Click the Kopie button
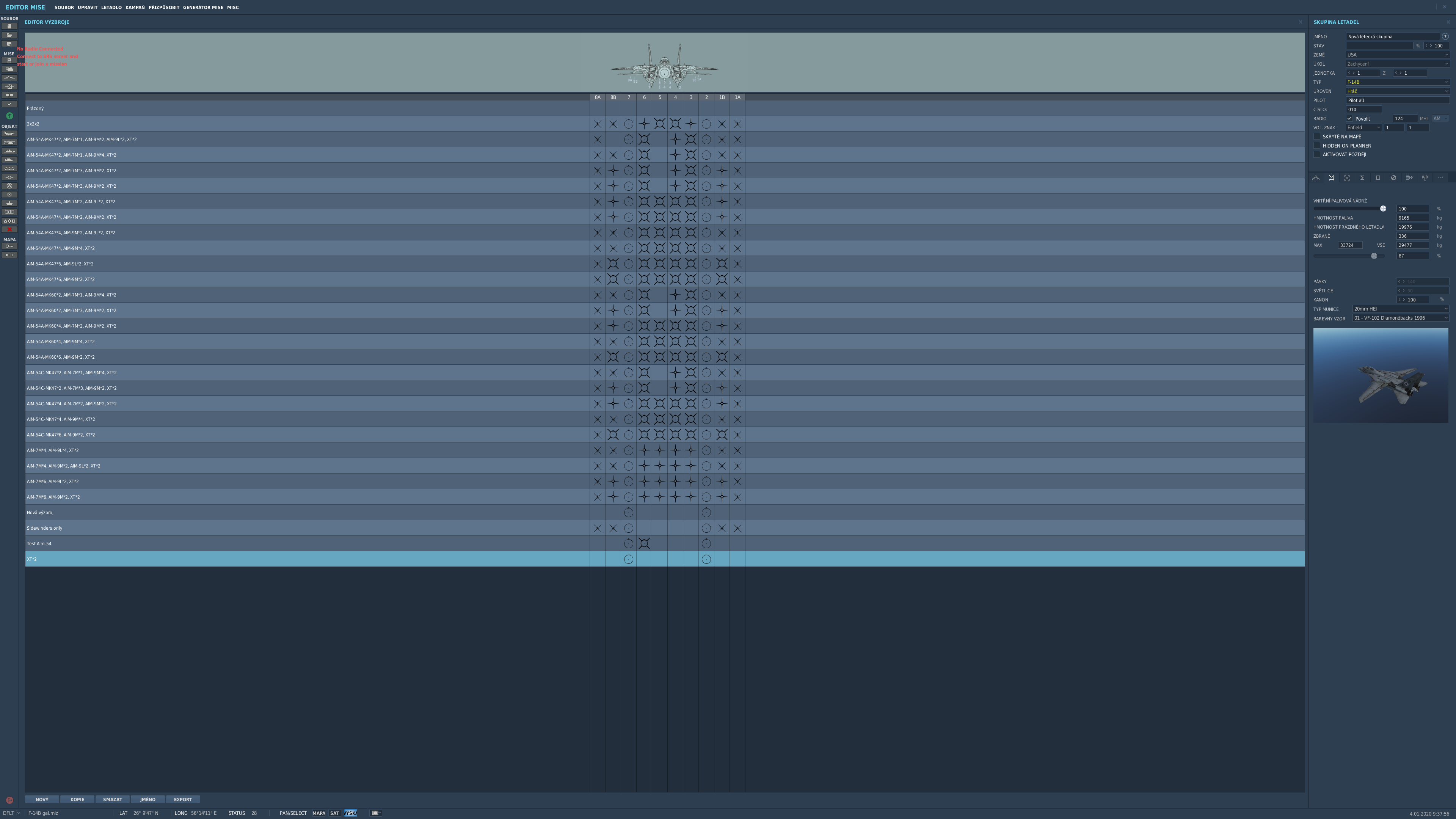The width and height of the screenshot is (1456, 819). 77,799
